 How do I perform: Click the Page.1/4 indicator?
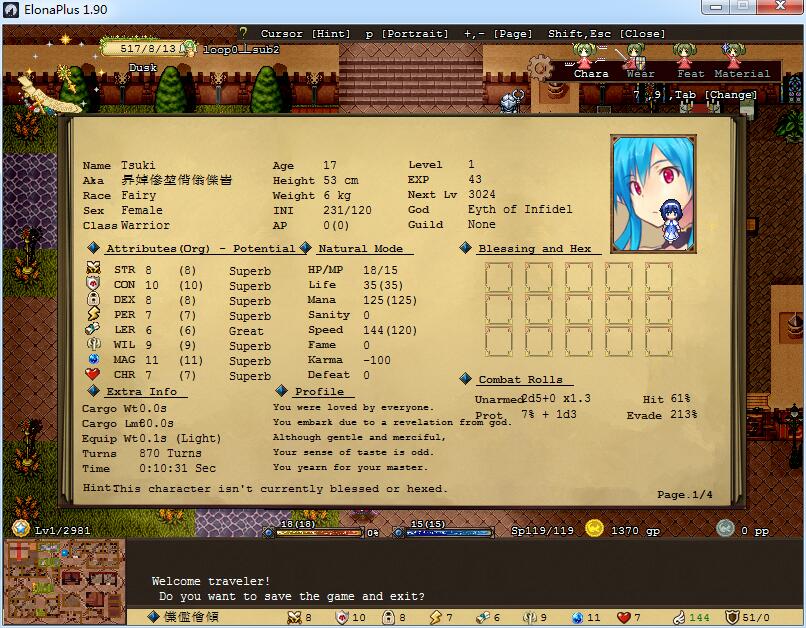pyautogui.click(x=684, y=495)
